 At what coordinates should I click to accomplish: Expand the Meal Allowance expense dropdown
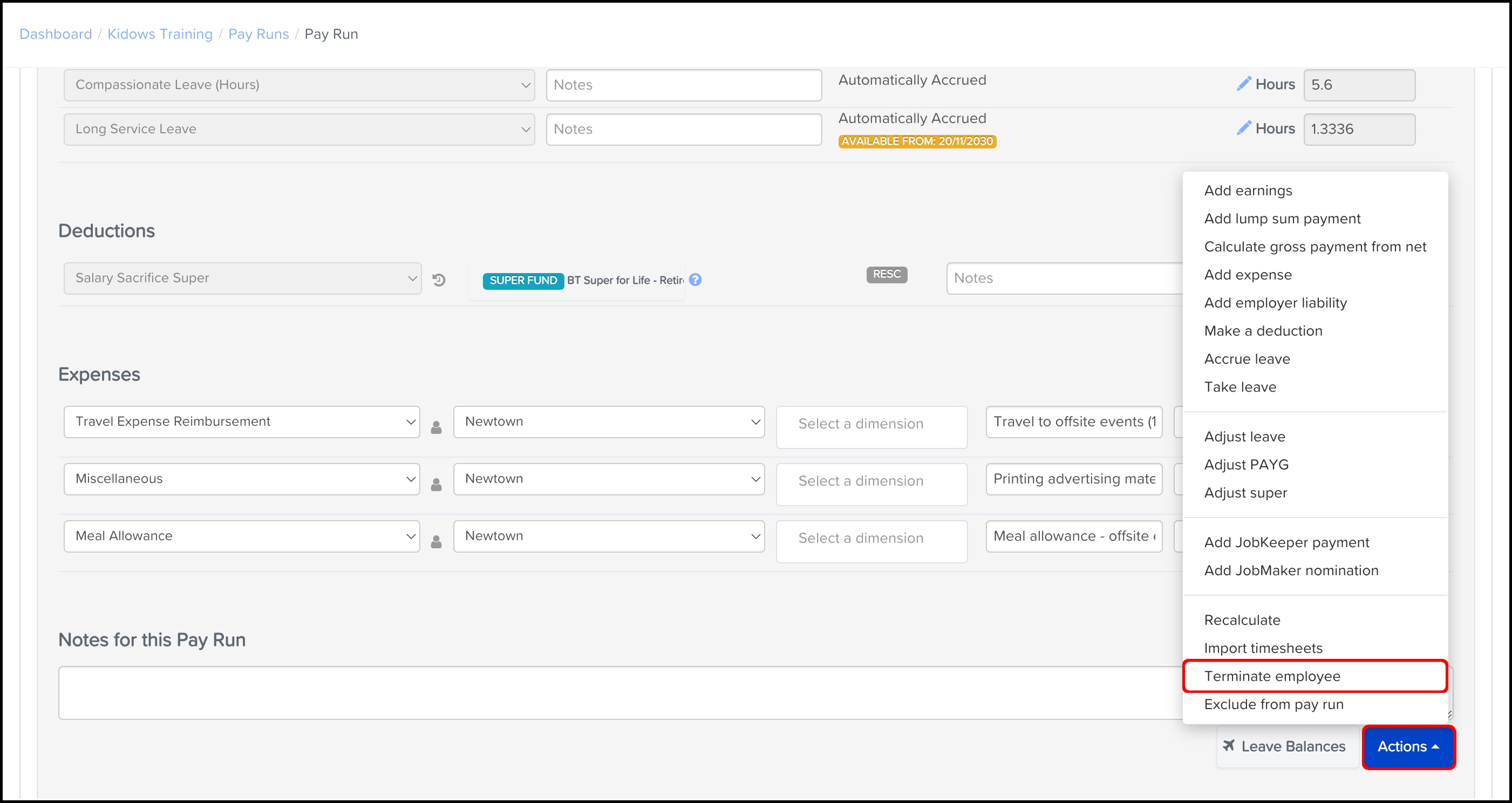coord(241,536)
